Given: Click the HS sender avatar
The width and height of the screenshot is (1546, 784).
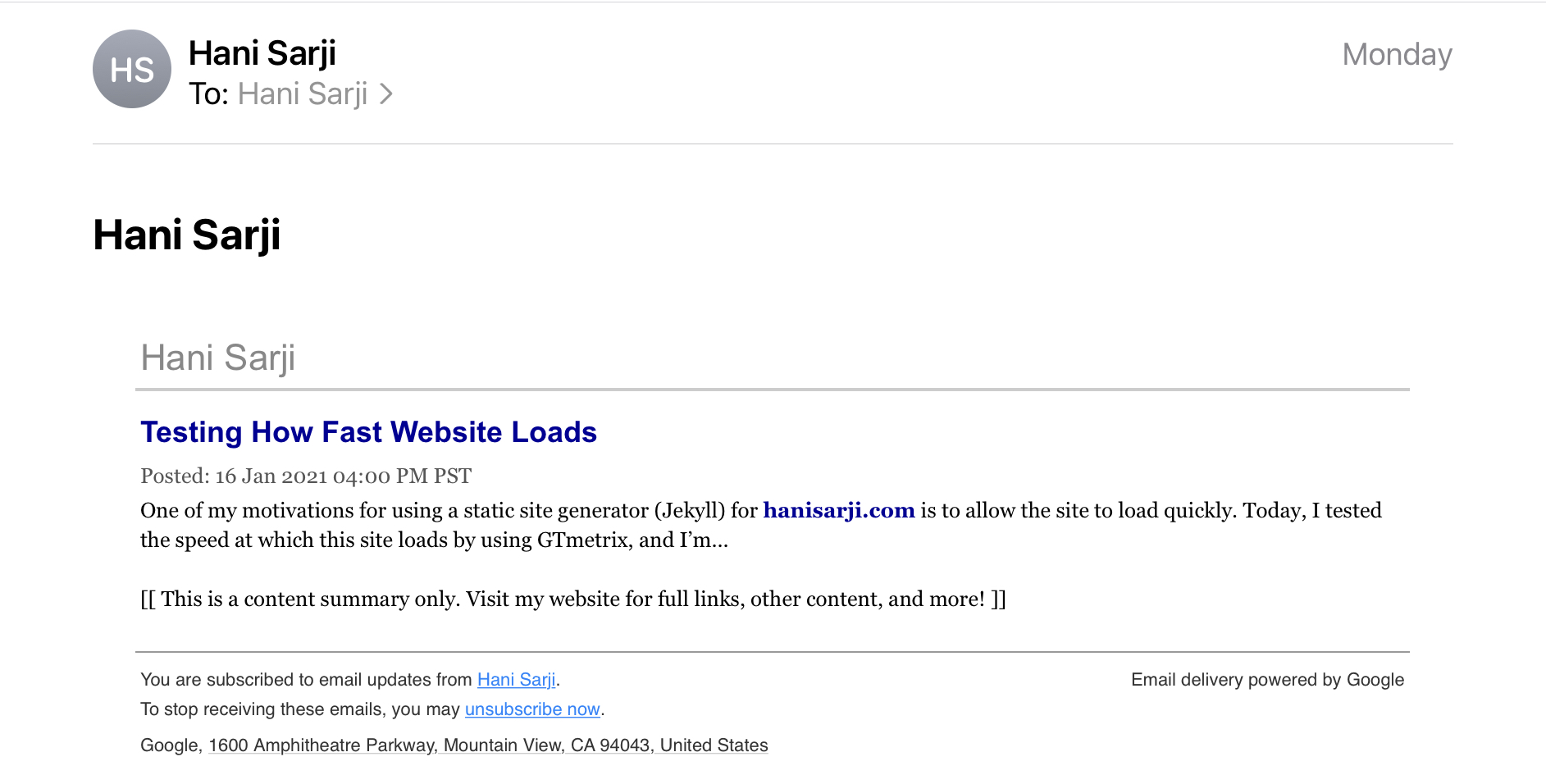Looking at the screenshot, I should tap(132, 69).
